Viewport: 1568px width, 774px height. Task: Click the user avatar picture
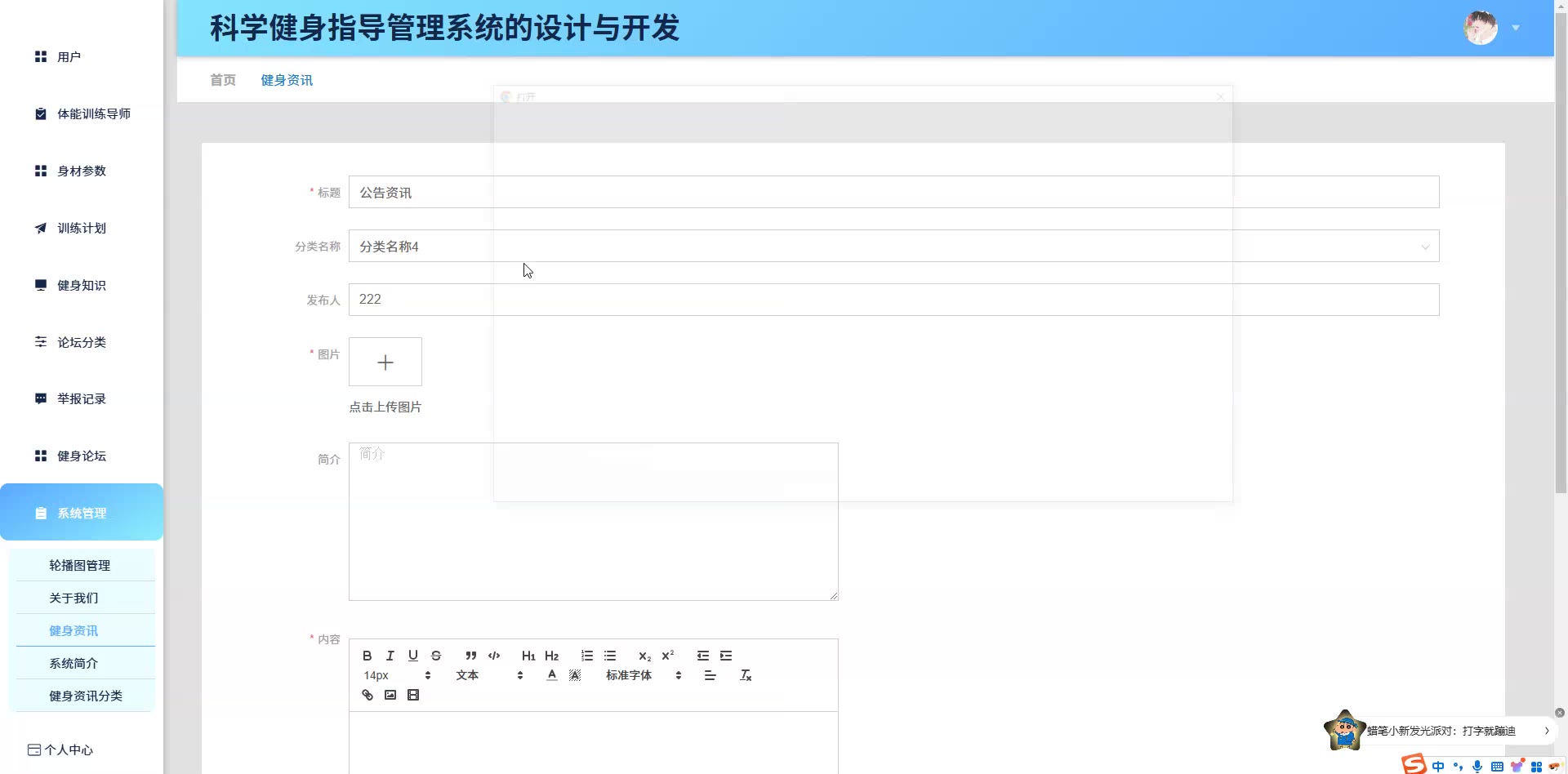coord(1481,28)
